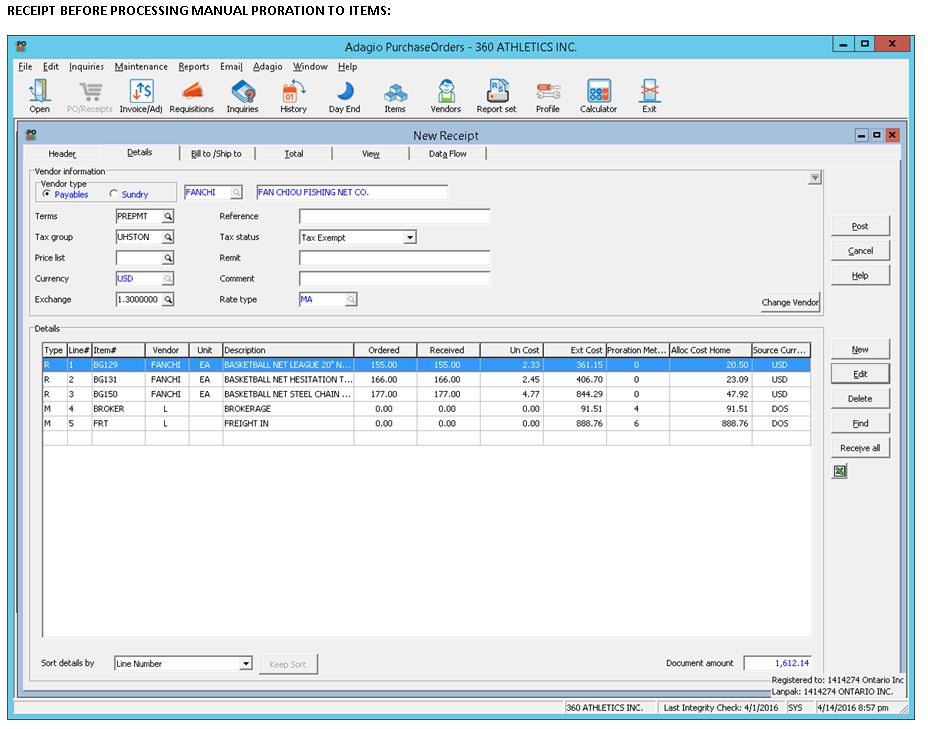The image size is (928, 729).
Task: Click the Excel export icon below Receive all
Action: (x=840, y=471)
